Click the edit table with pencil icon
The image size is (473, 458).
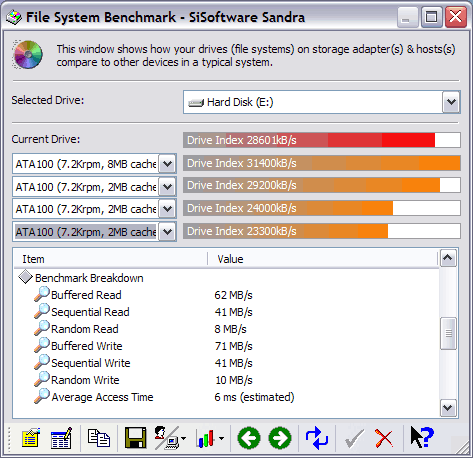point(61,438)
